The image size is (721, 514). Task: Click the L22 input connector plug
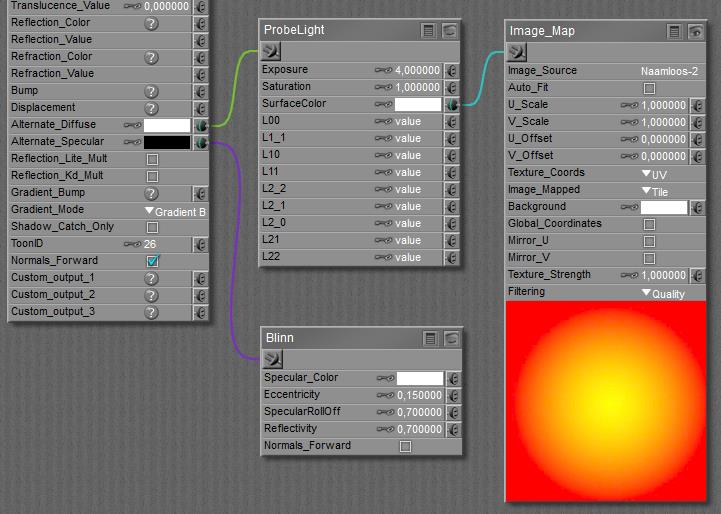coord(452,257)
